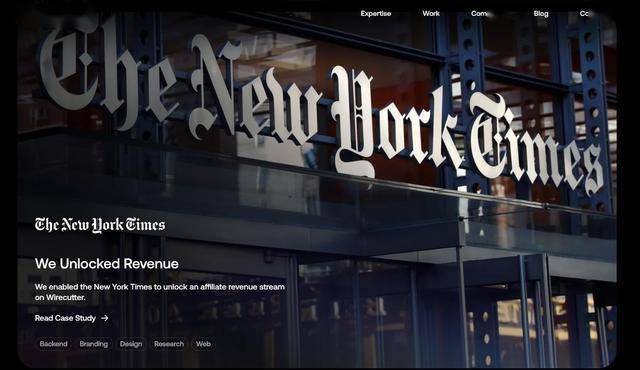Screen dimensions: 640x370
Task: Select the Branding tag
Action: [93, 344]
